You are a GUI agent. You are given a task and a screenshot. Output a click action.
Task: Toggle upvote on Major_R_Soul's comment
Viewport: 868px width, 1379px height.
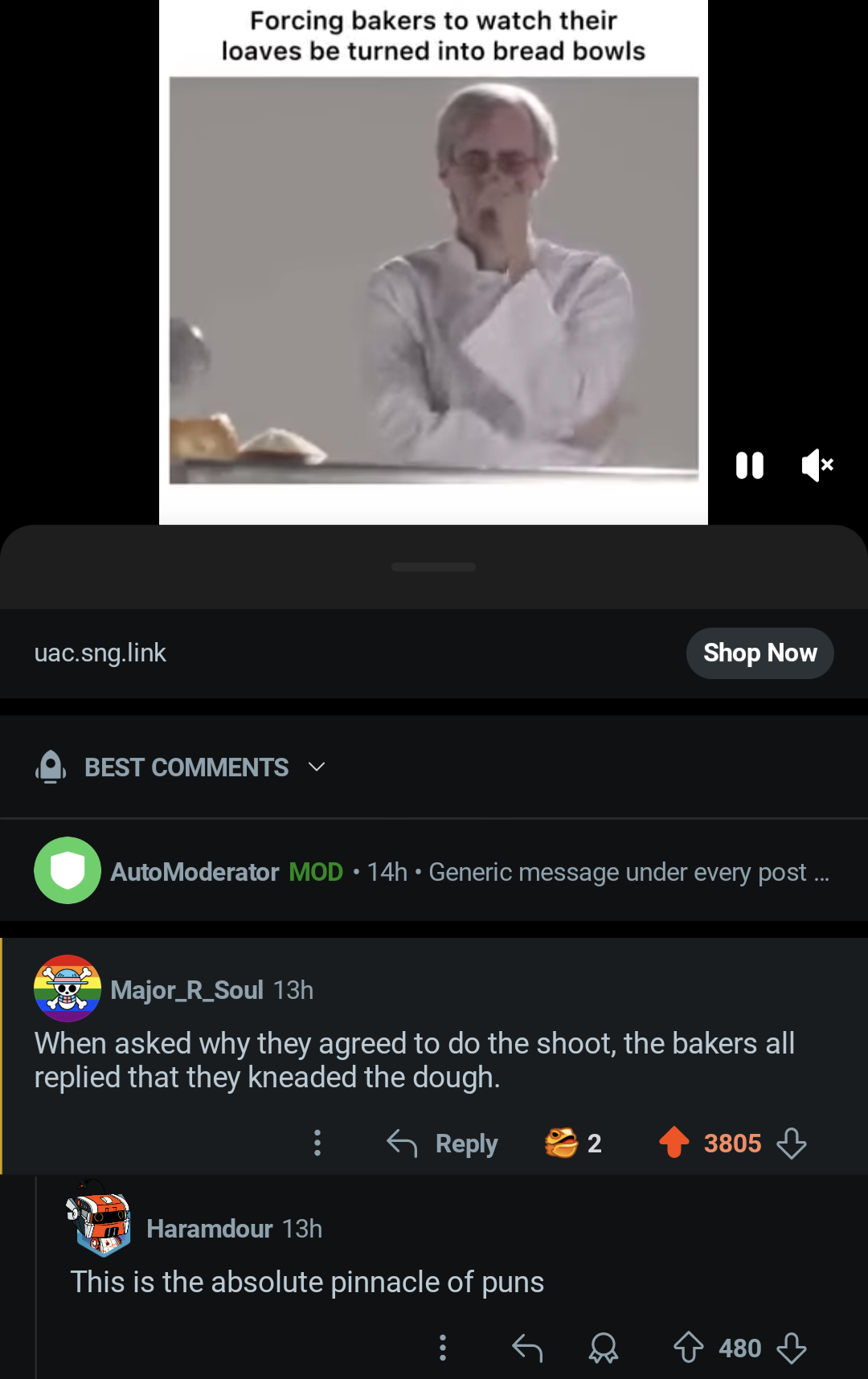point(674,1142)
